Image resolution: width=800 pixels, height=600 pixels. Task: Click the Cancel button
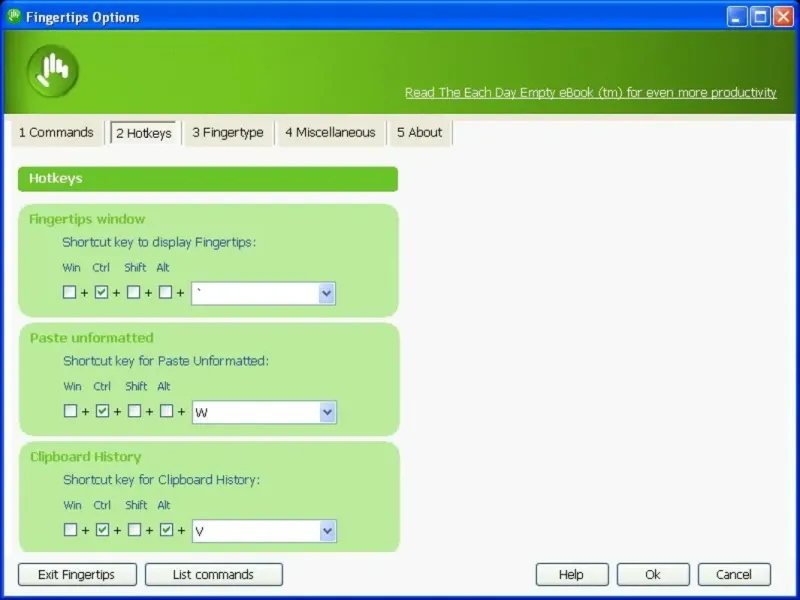(734, 574)
